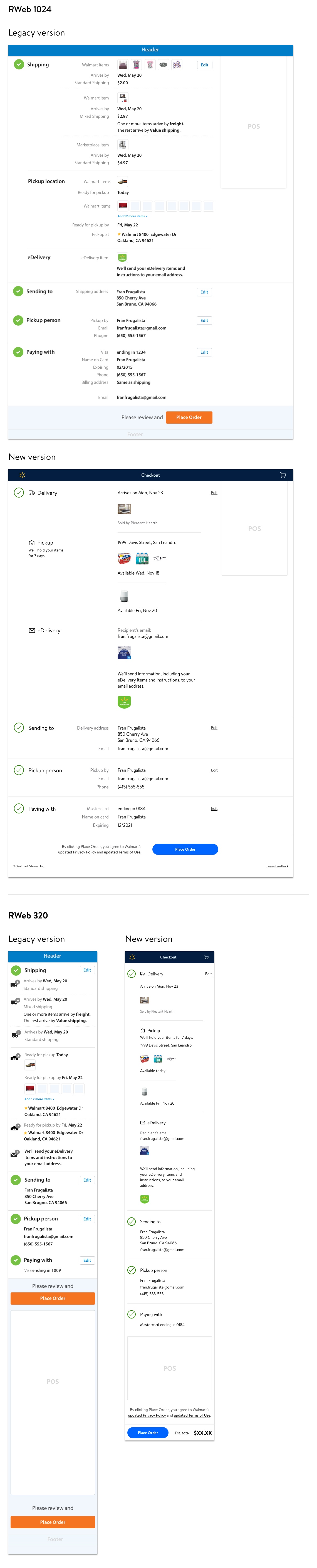Click the Edit link for Sending to in the 1024 new version

click(214, 728)
